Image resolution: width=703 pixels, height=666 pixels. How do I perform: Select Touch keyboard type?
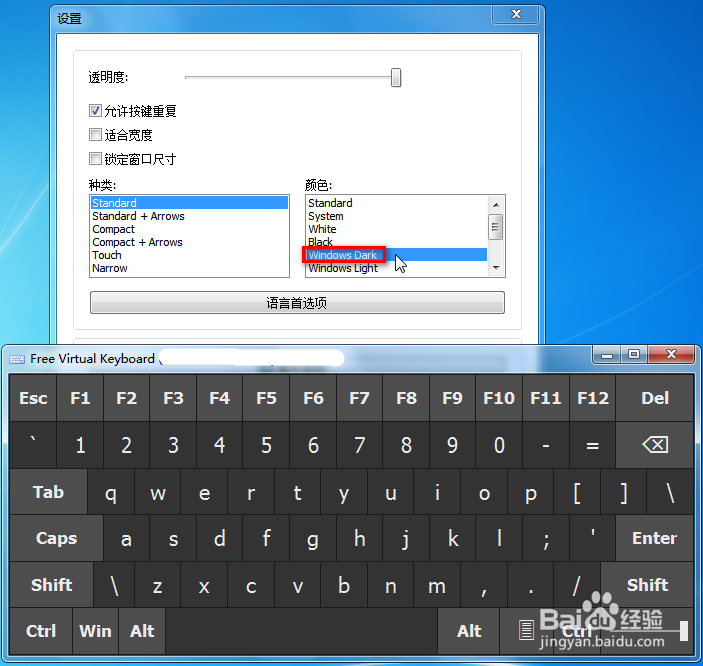coord(189,255)
